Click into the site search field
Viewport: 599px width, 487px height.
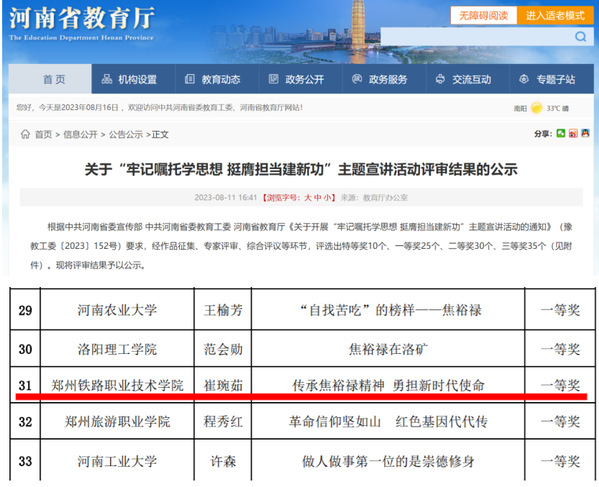(478, 37)
